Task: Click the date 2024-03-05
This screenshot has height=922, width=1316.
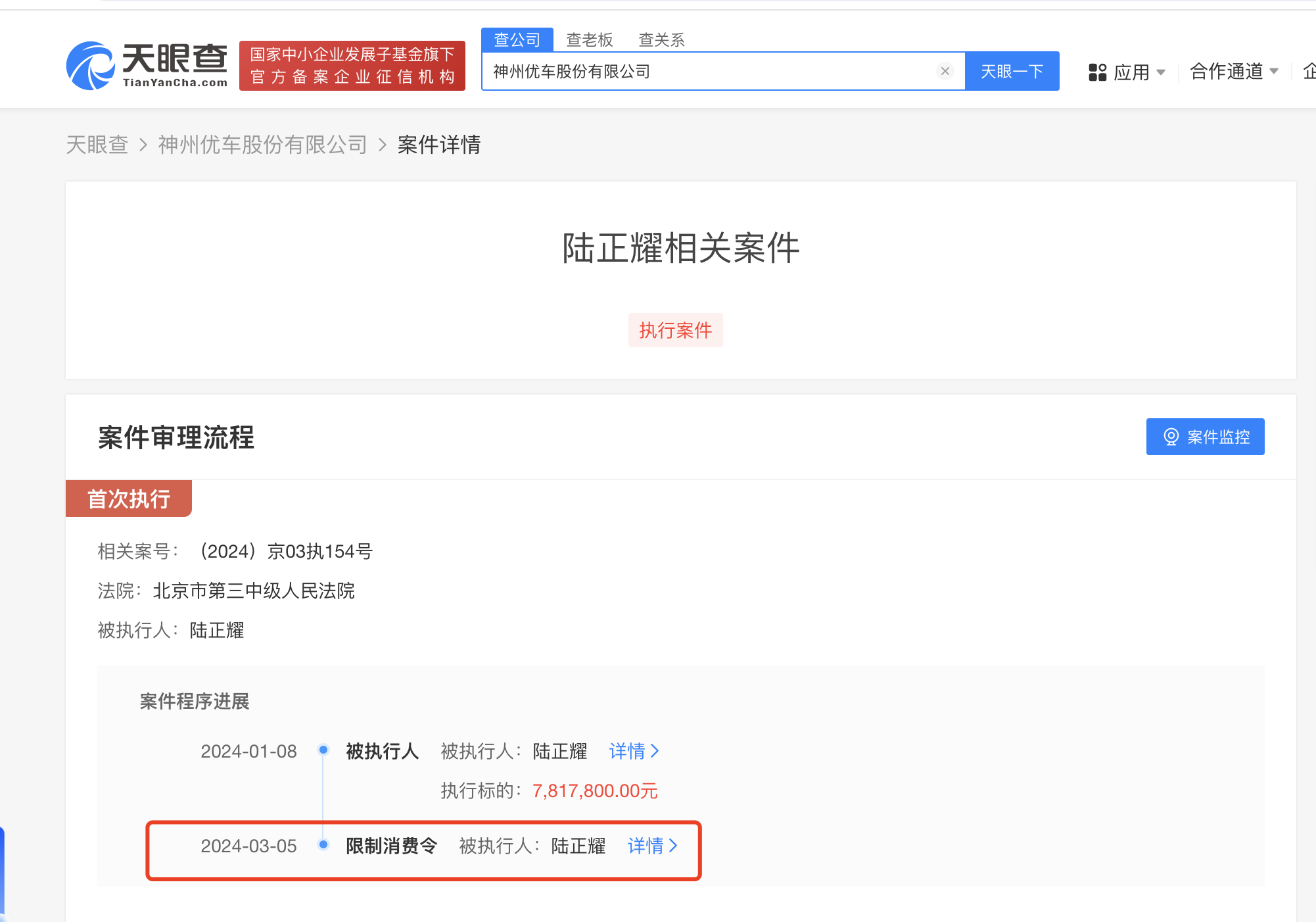Action: 248,846
